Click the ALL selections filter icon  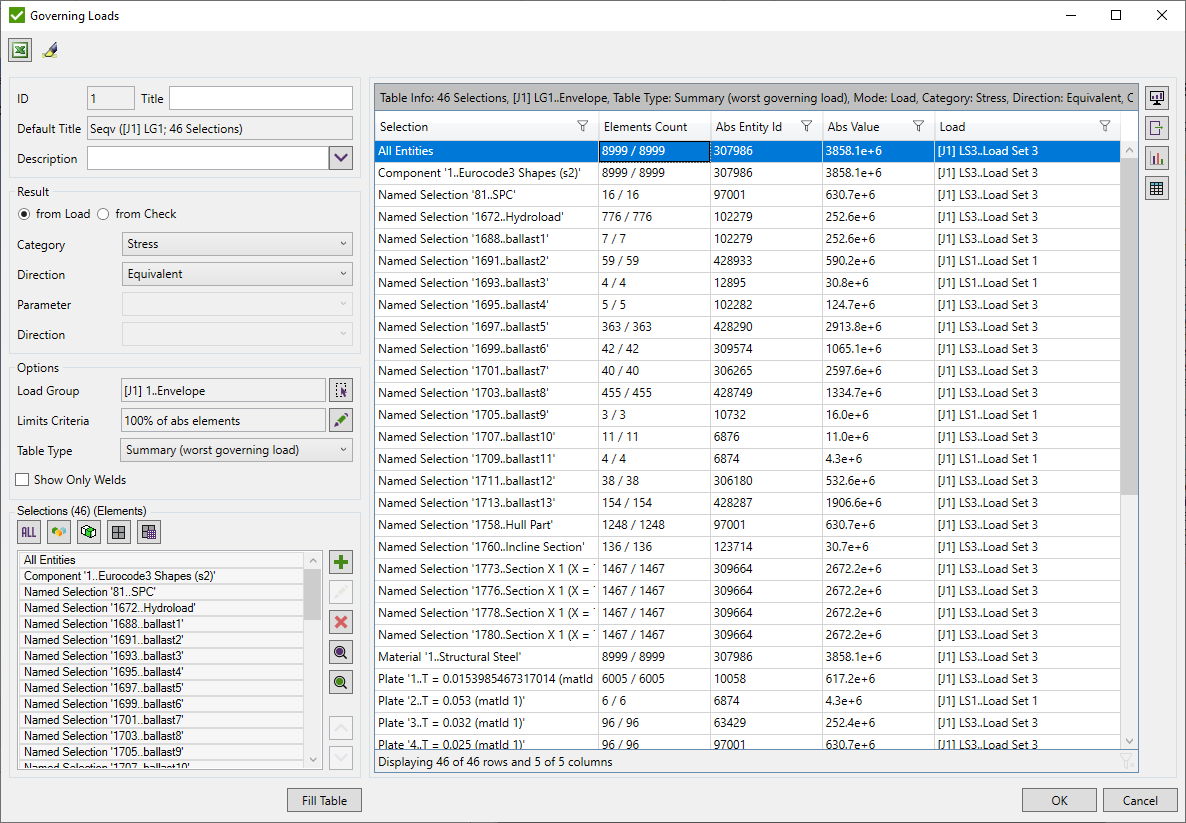(28, 531)
